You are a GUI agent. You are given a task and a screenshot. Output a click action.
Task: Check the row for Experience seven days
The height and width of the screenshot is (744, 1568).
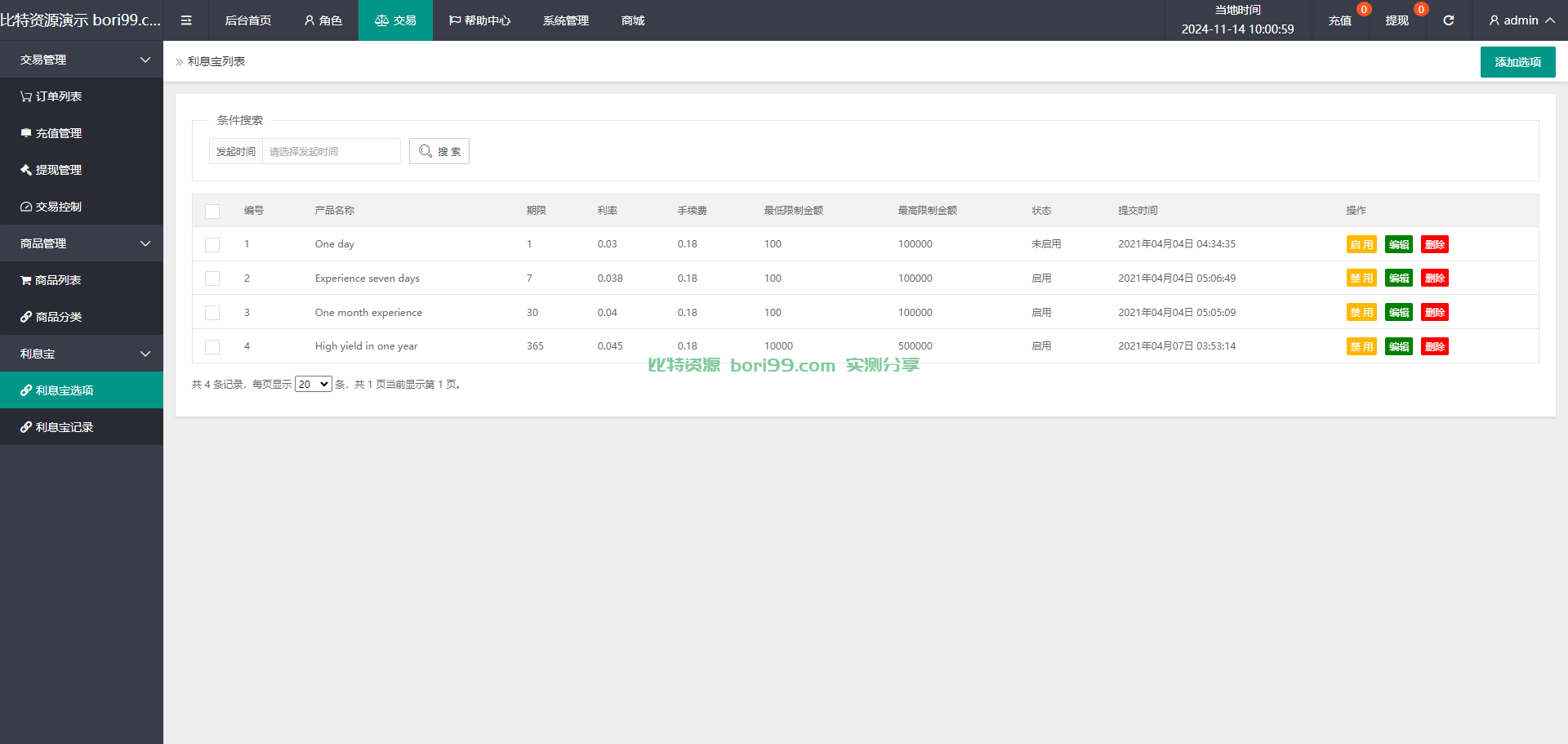point(212,278)
